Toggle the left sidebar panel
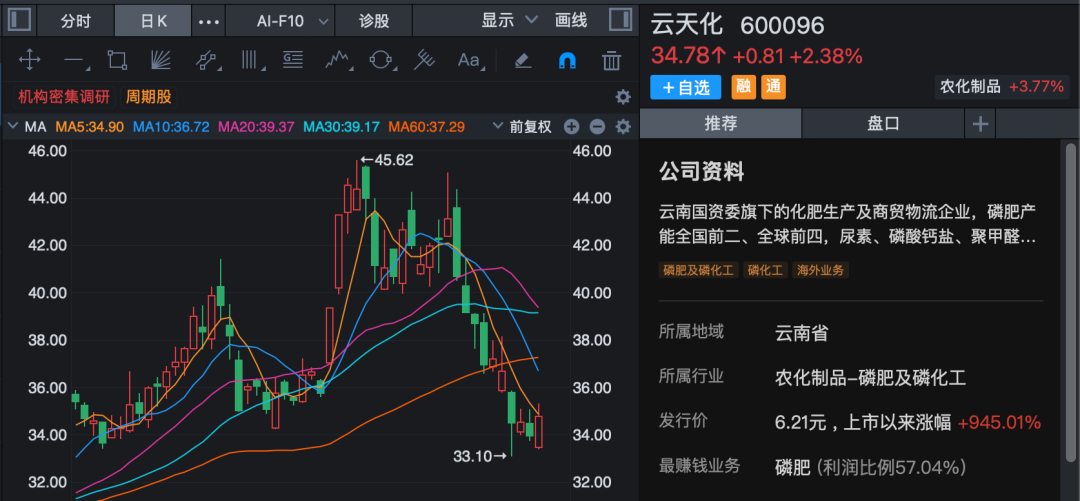1080x501 pixels. [19, 20]
